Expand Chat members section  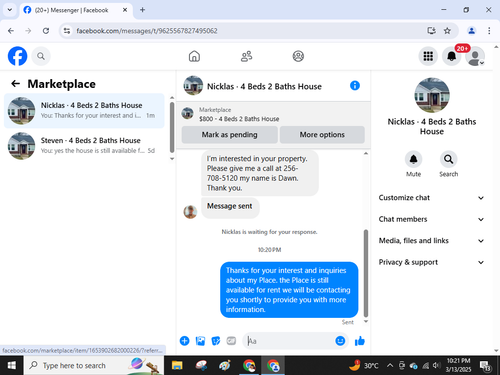(x=431, y=219)
